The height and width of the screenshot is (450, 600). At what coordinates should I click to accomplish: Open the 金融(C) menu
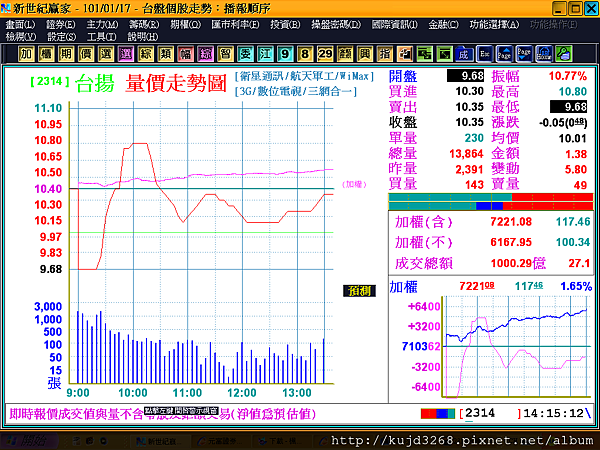443,24
